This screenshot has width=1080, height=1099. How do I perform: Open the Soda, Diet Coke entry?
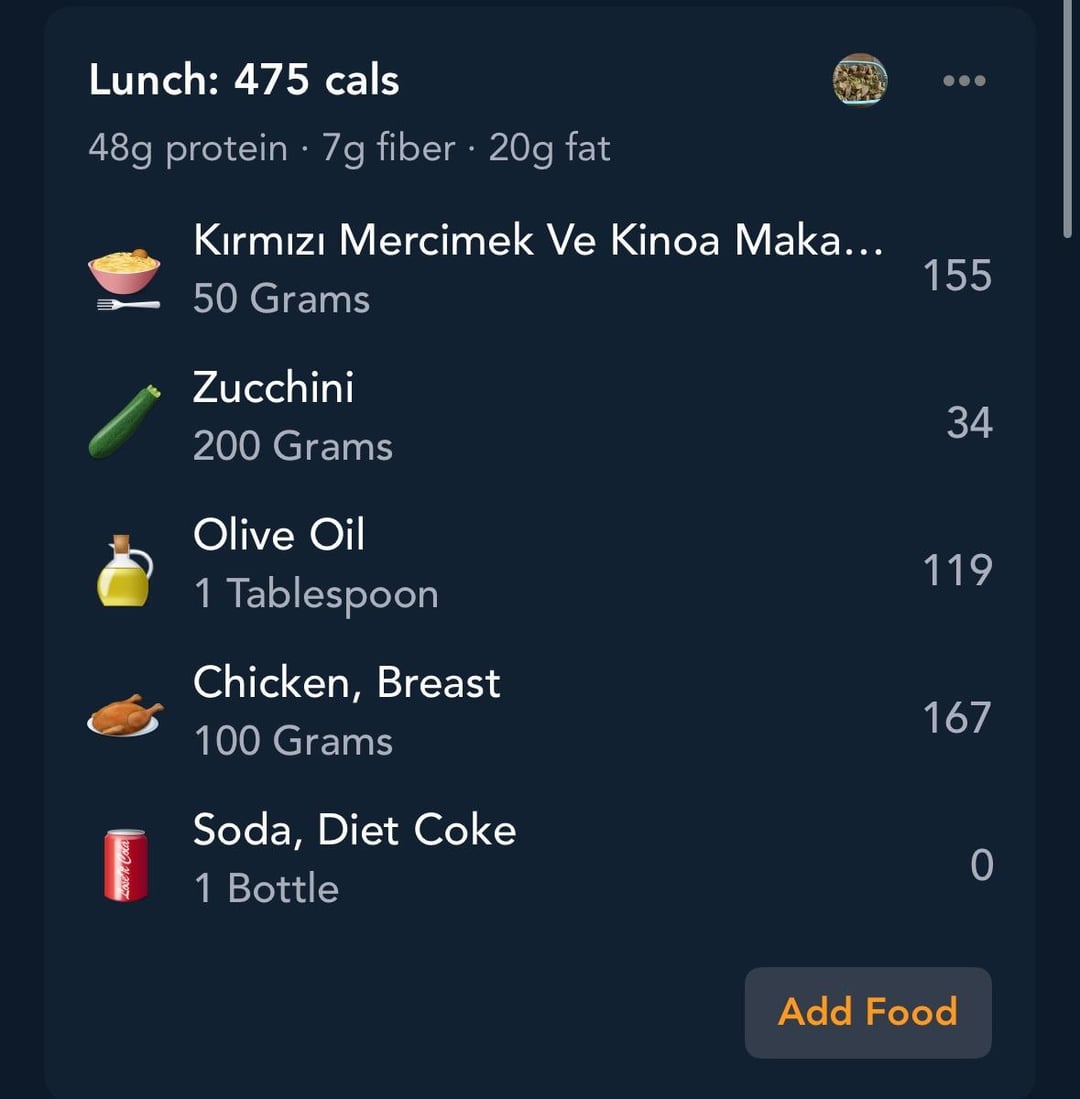point(354,830)
